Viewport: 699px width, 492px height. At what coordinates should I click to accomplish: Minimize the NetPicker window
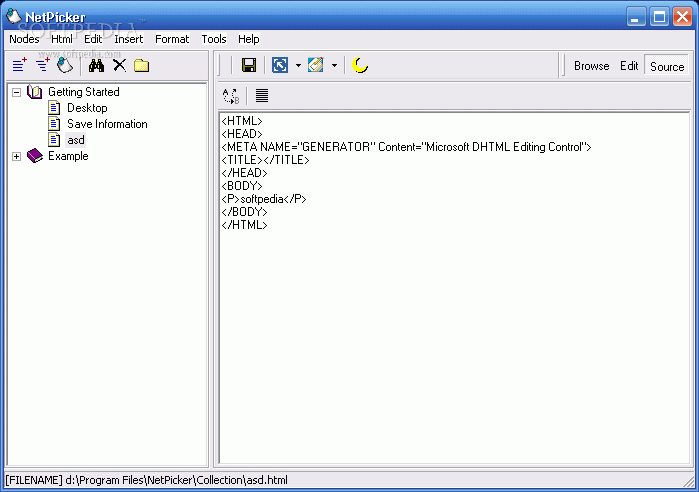636,17
